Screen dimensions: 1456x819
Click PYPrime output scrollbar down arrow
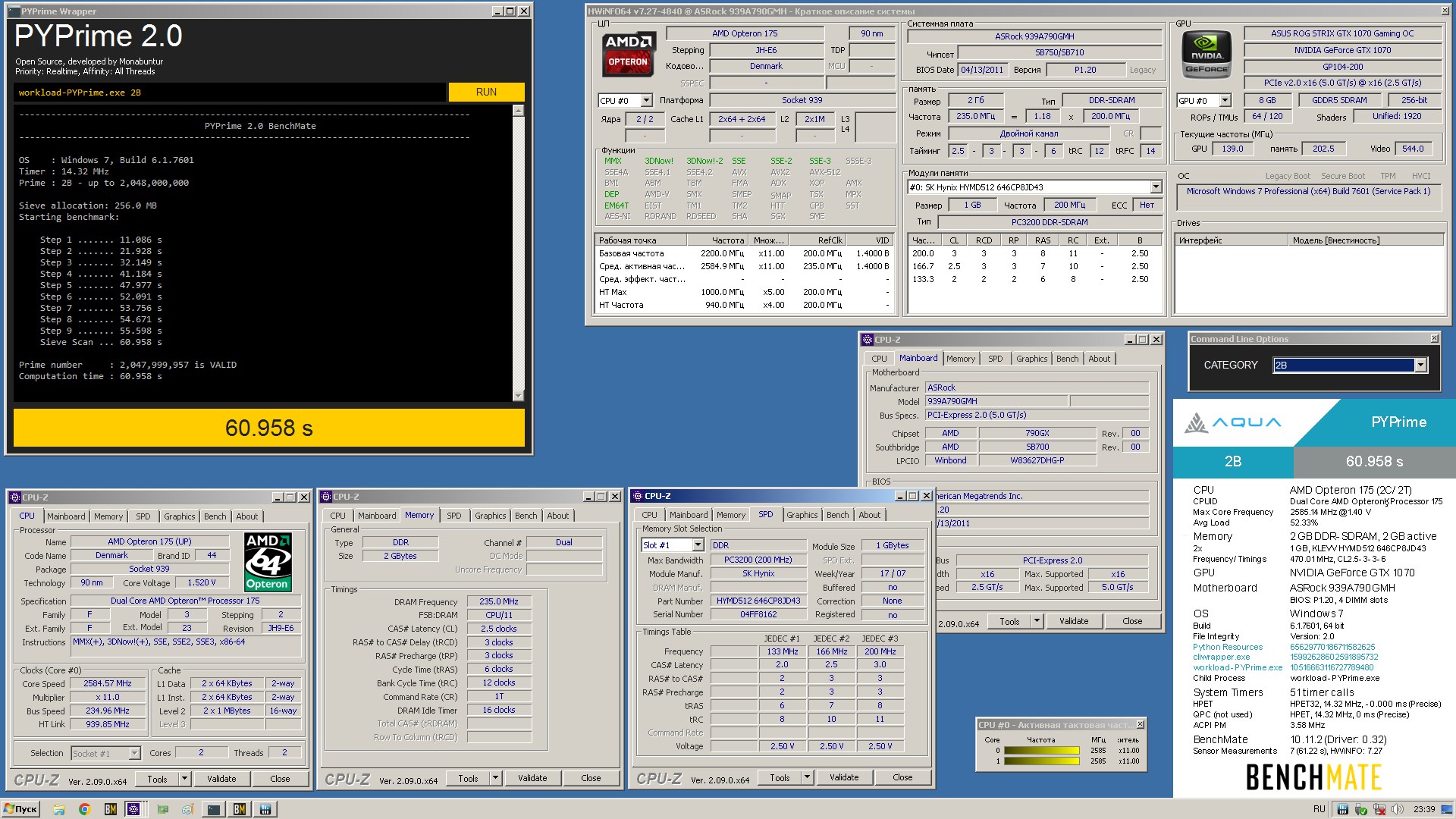point(519,395)
